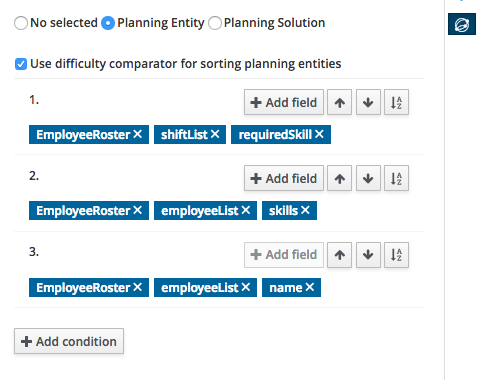This screenshot has height=380, width=478.
Task: Remove the name tag from condition 3
Action: pyautogui.click(x=310, y=287)
